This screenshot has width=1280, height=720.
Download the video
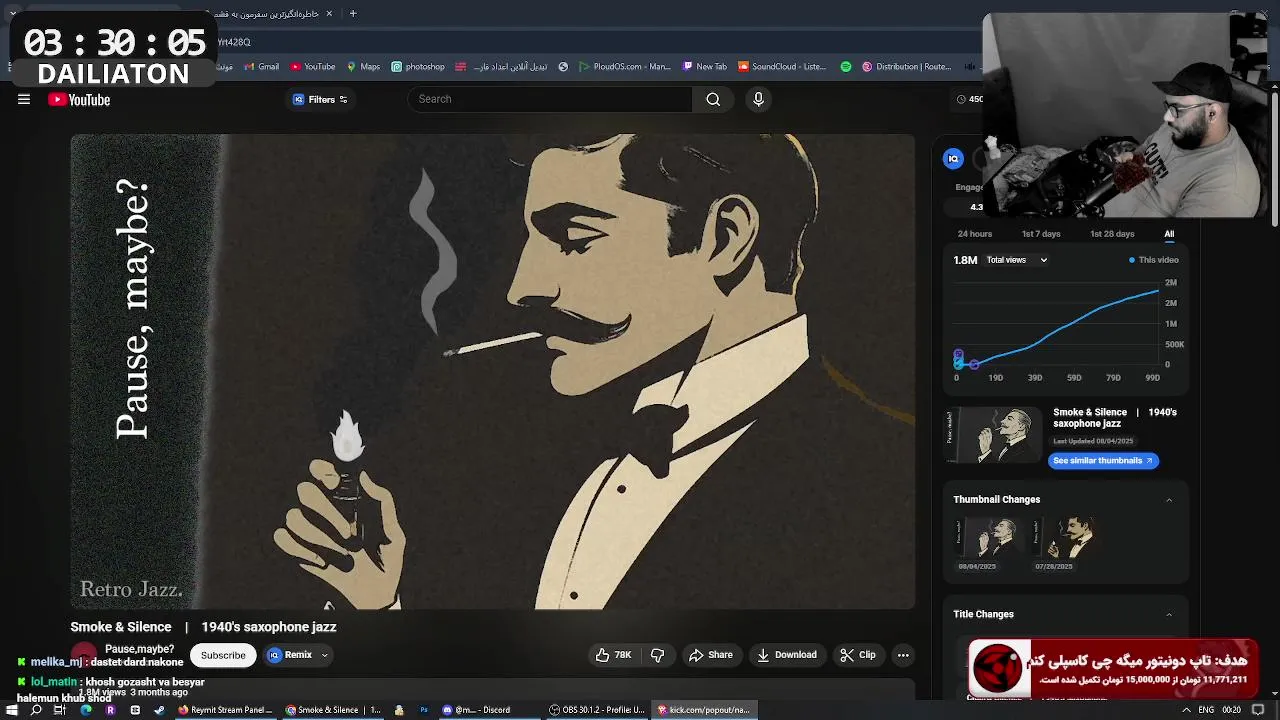(787, 655)
